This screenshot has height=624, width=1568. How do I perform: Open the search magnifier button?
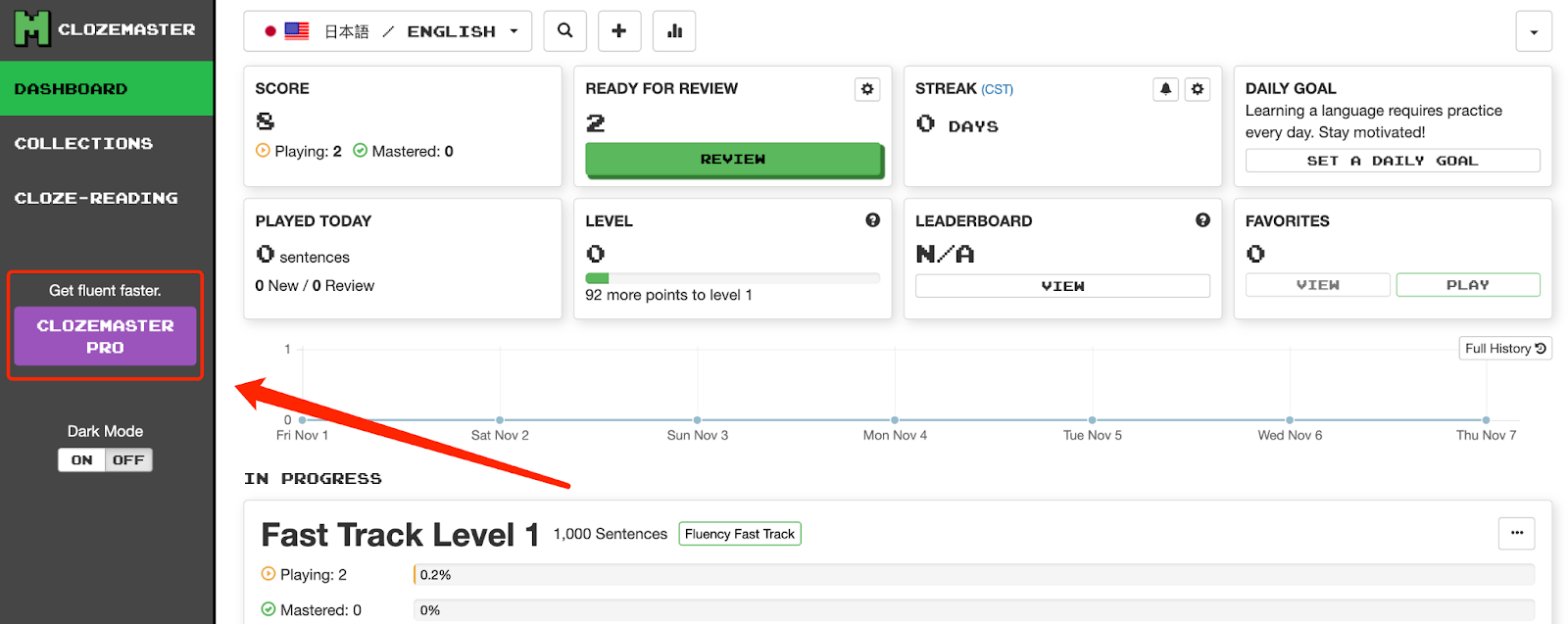coord(565,31)
